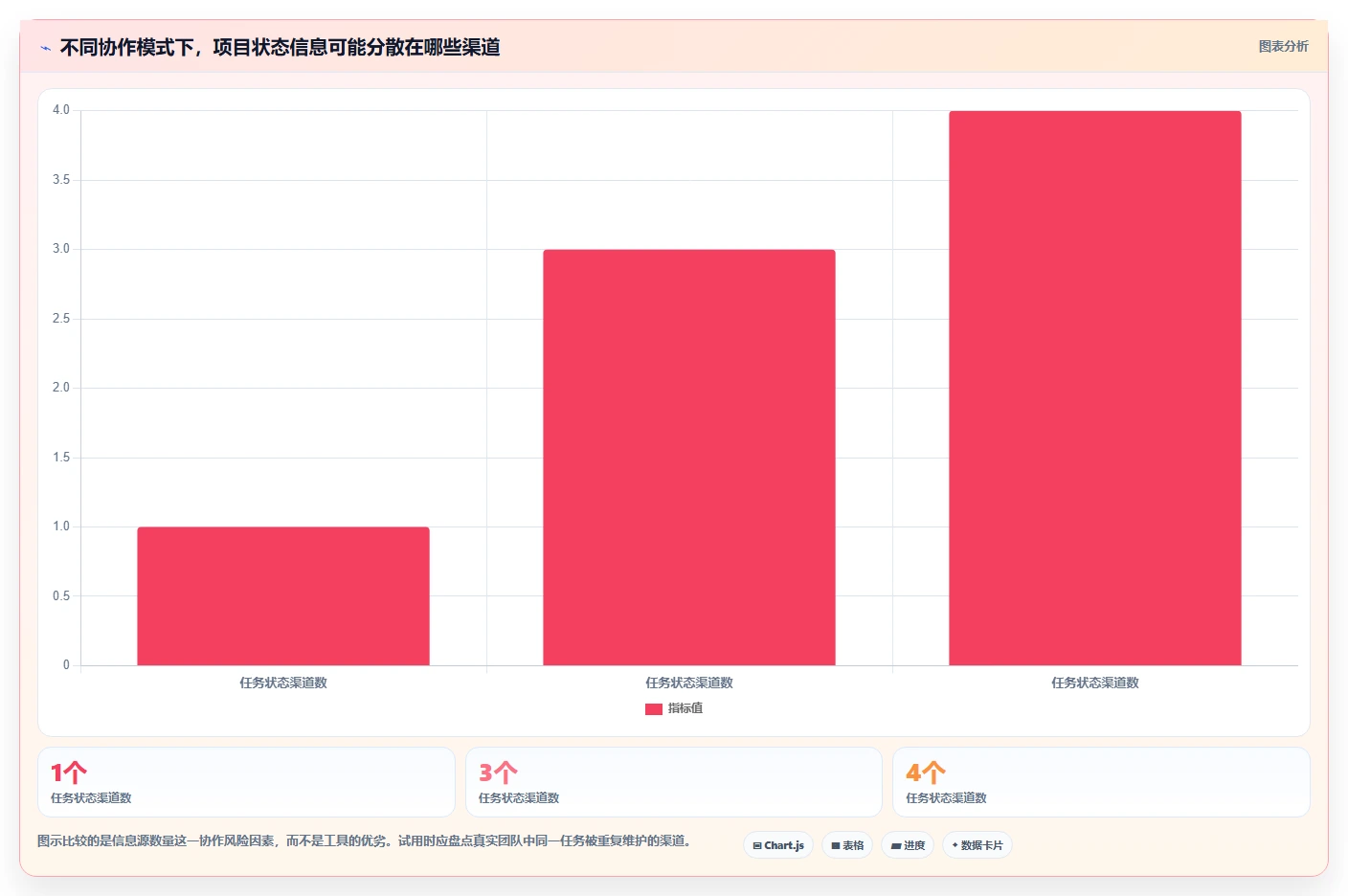Image resolution: width=1348 pixels, height=896 pixels.
Task: Open the 4个 任务状态渠道数 card
Action: [1101, 782]
